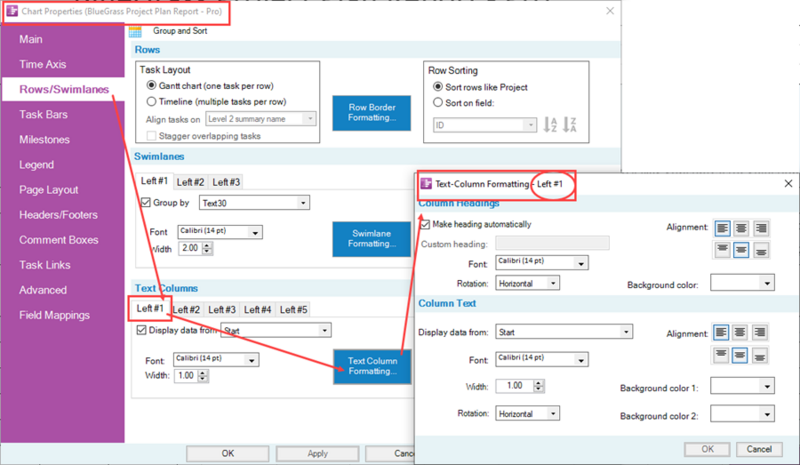Align column heading to vertical middle
Screen dimensions: 800x465
click(x=741, y=250)
